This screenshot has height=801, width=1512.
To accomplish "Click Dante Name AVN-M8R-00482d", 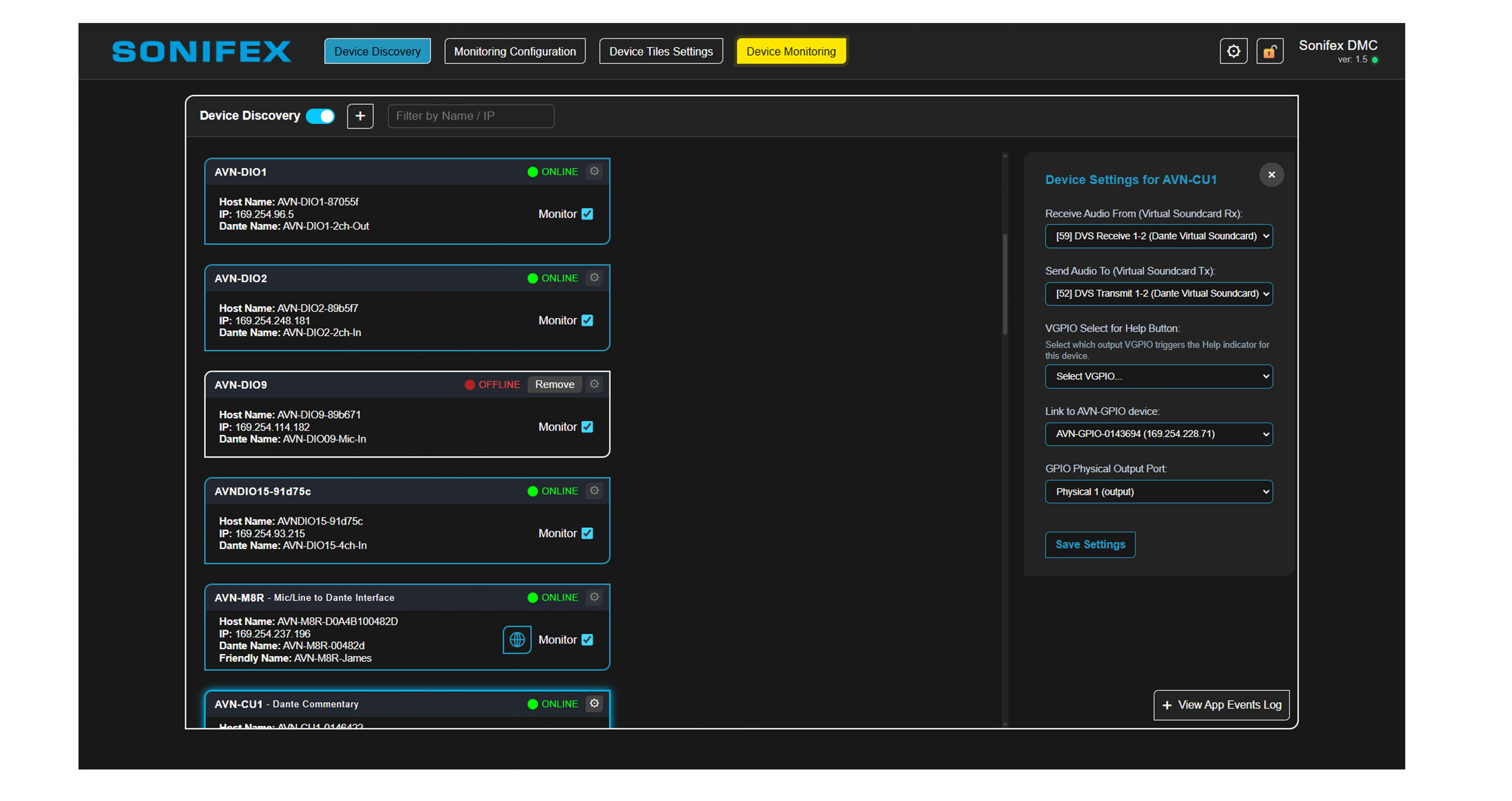I will 323,646.
